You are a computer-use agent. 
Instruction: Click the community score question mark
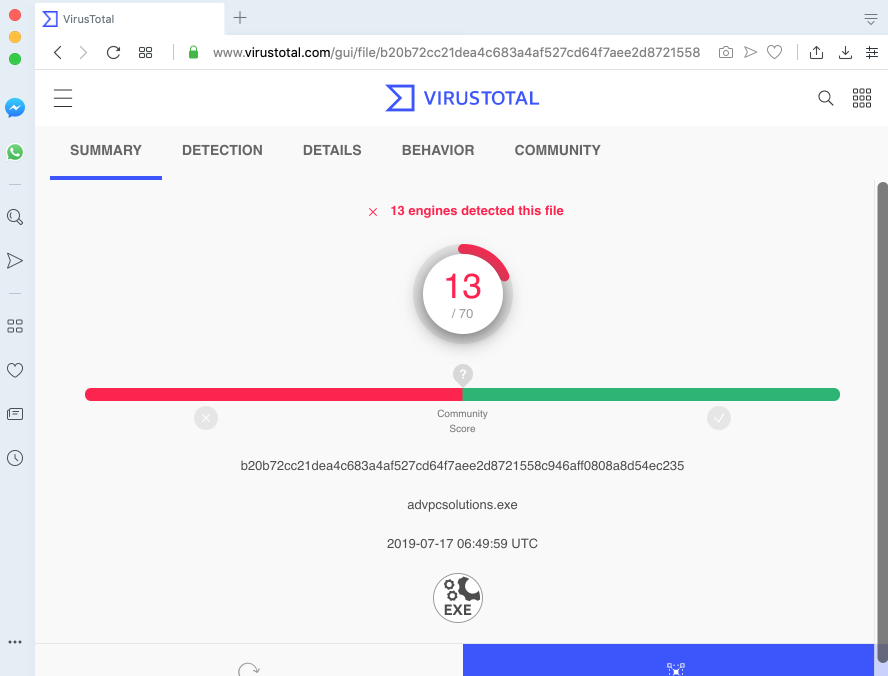click(x=463, y=374)
